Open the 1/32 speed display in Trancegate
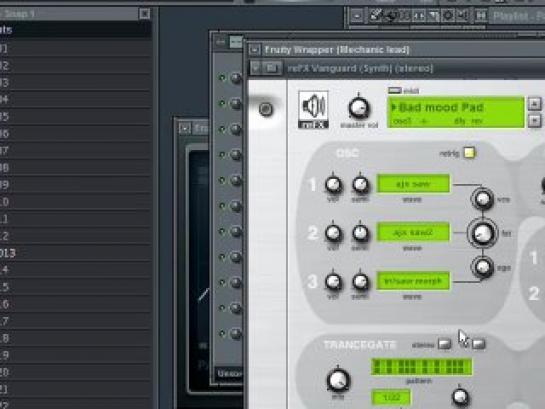Screen dimensions: 545x409 [391, 398]
